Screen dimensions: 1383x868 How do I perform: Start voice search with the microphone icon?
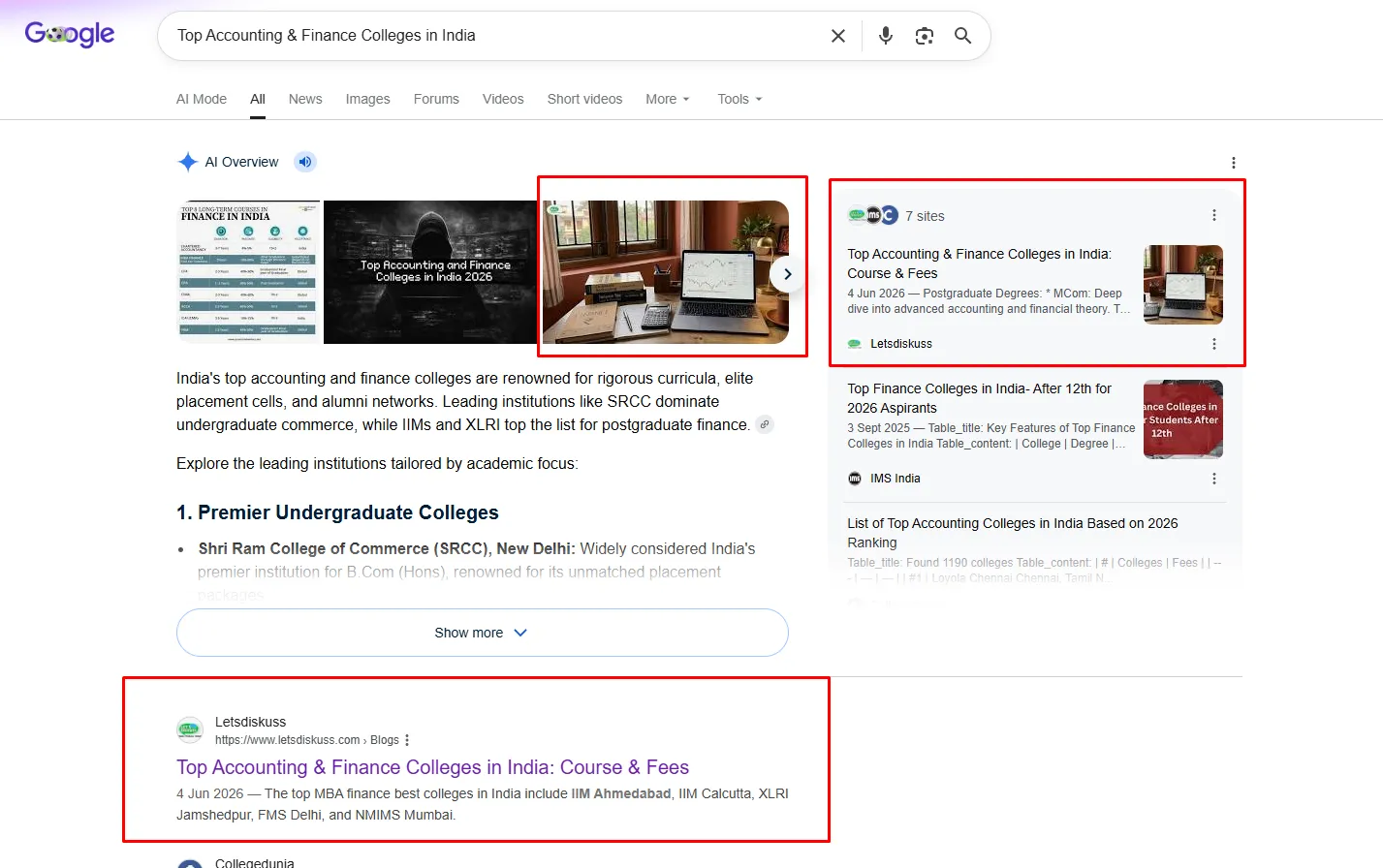tap(886, 36)
